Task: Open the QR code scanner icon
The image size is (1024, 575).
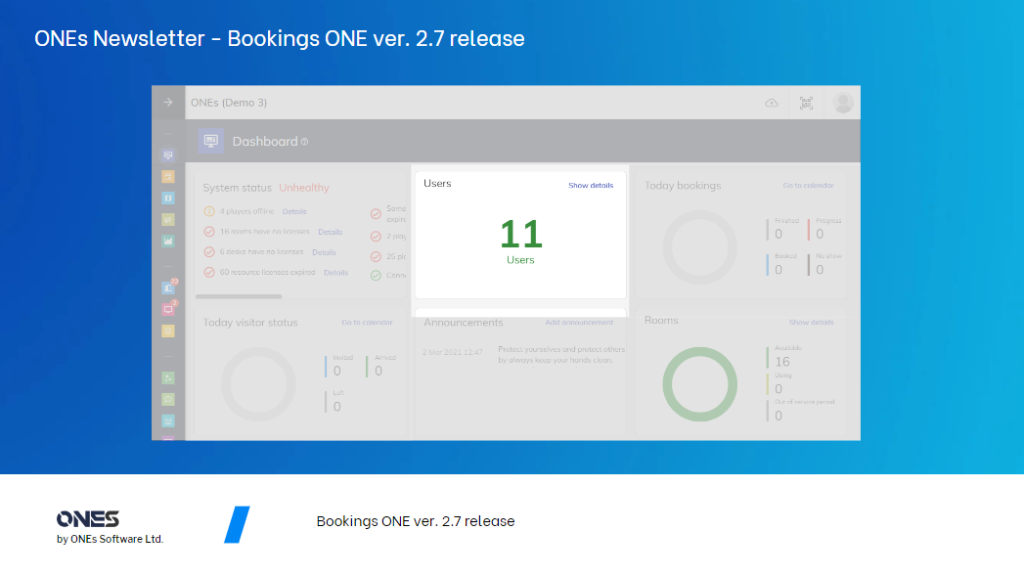Action: coord(806,103)
